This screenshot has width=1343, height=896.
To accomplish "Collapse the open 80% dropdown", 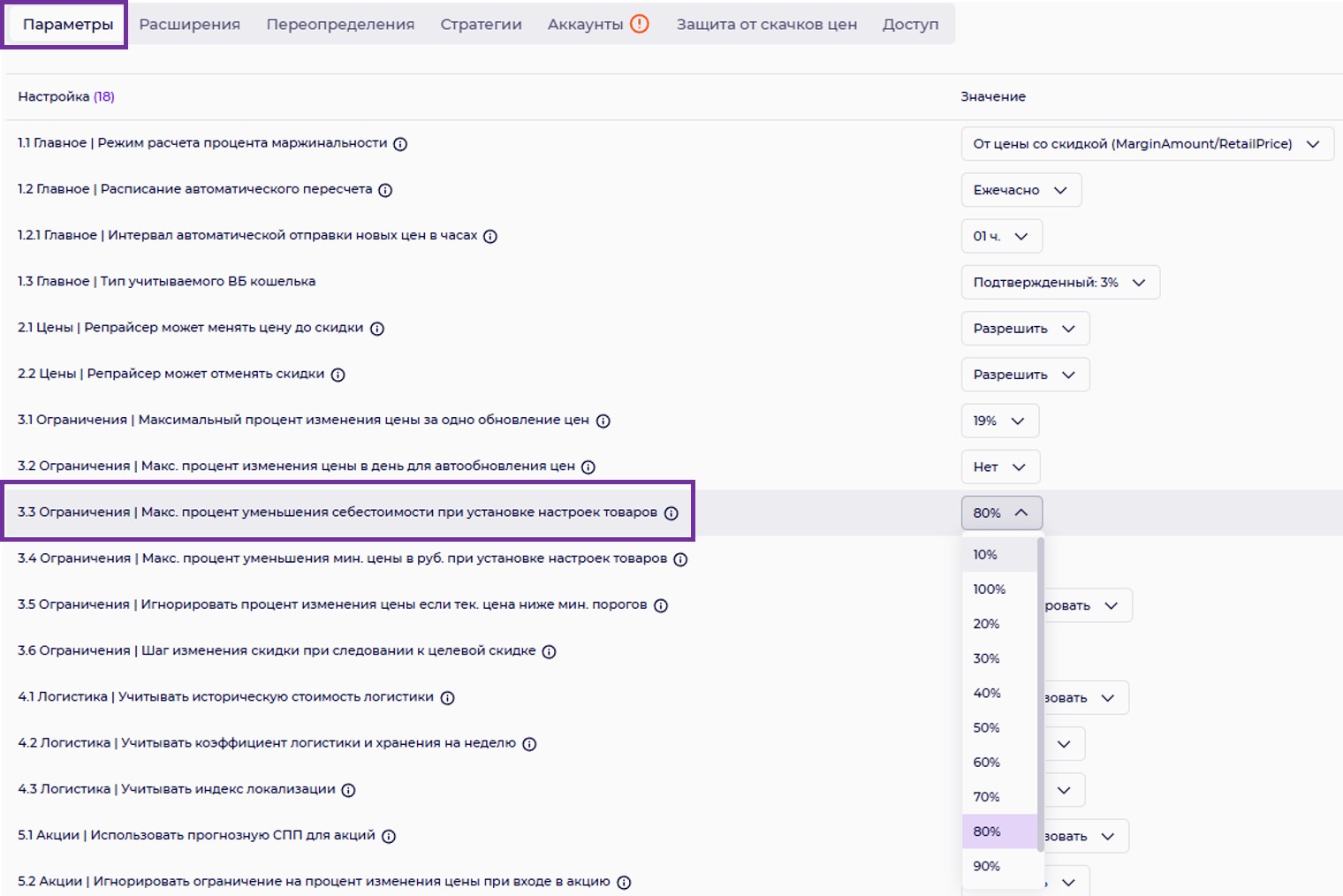I will (1001, 513).
